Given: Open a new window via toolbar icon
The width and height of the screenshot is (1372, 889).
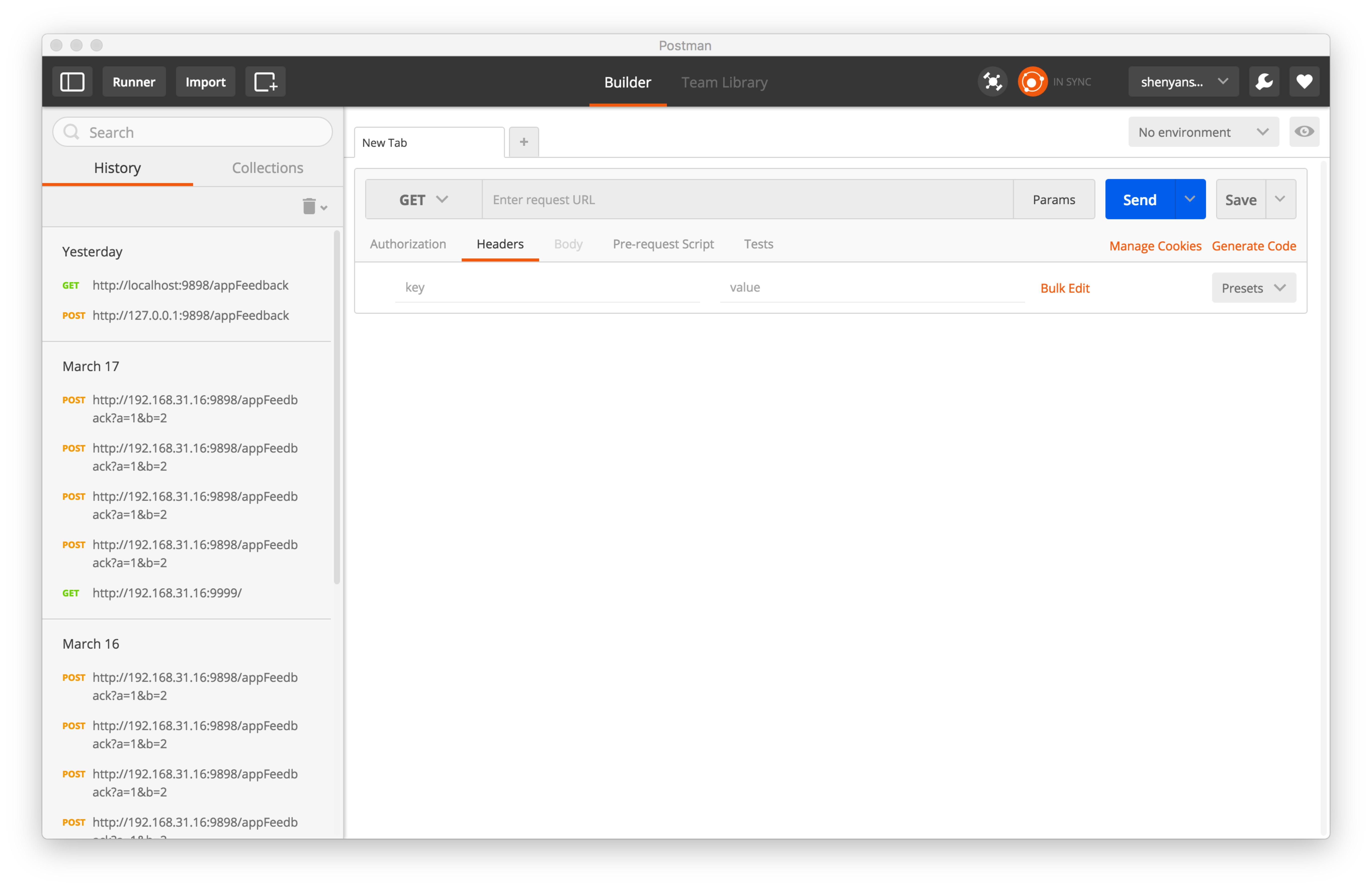Looking at the screenshot, I should (265, 82).
